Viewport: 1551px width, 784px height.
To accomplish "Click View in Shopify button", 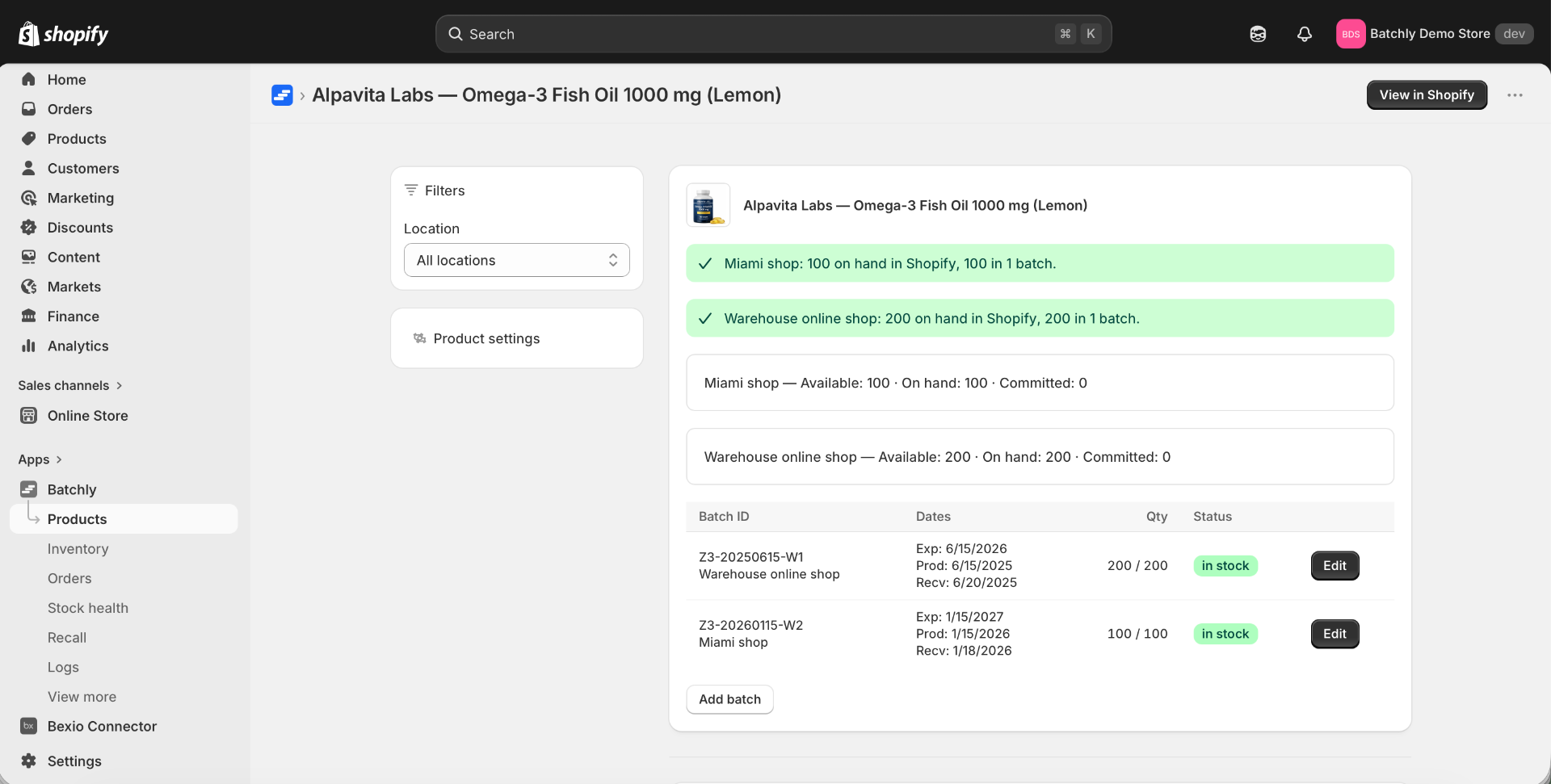I will click(1427, 95).
